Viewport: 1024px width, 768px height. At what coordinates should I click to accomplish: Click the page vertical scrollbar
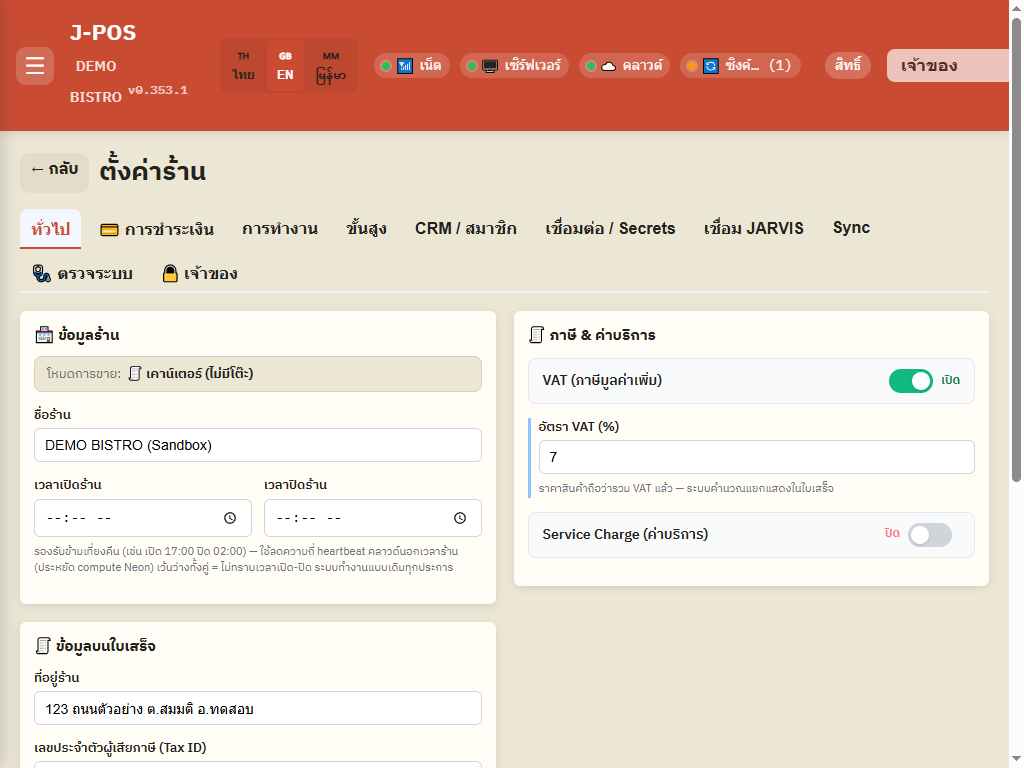click(1016, 248)
